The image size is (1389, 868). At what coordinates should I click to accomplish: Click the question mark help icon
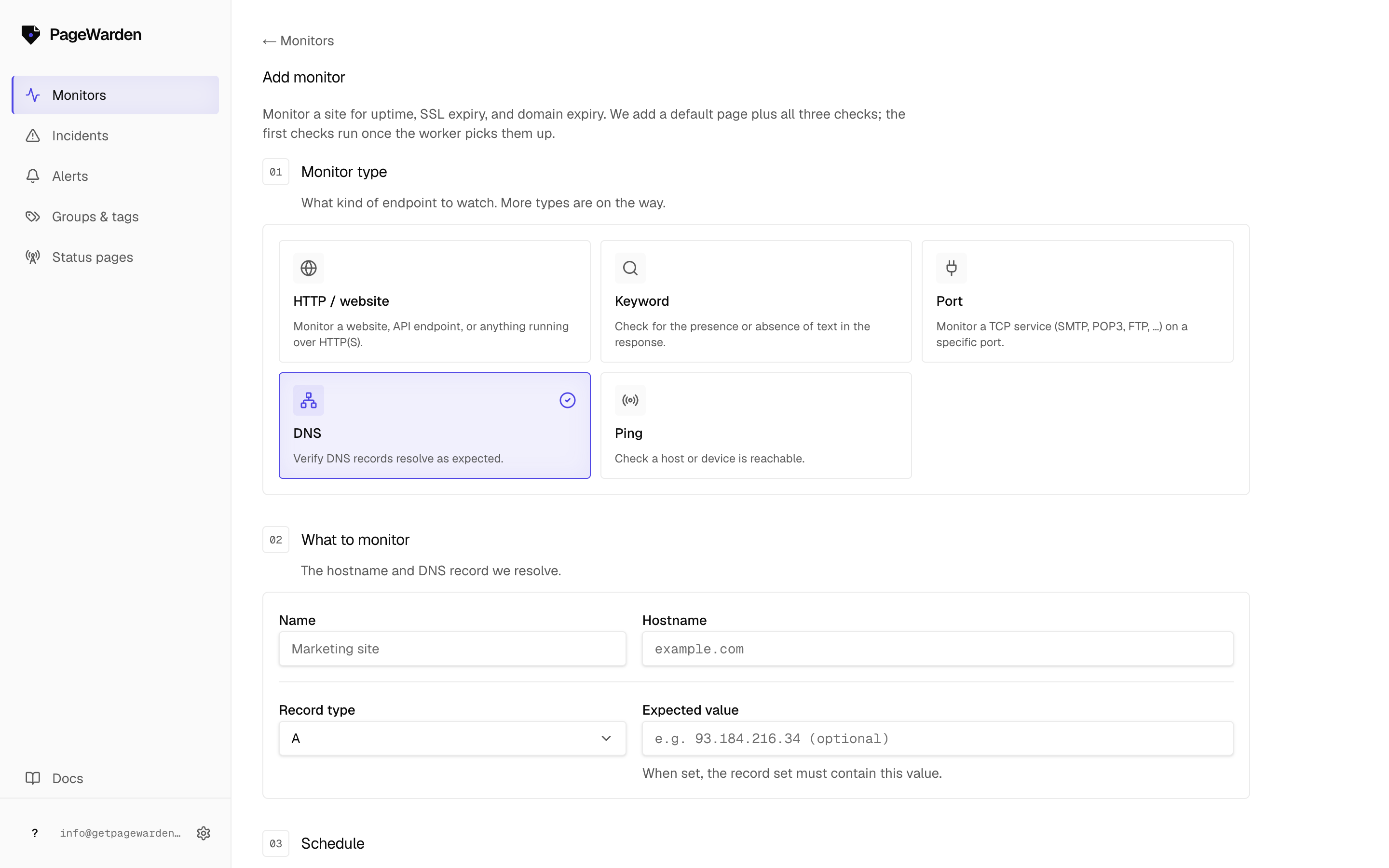(x=34, y=833)
